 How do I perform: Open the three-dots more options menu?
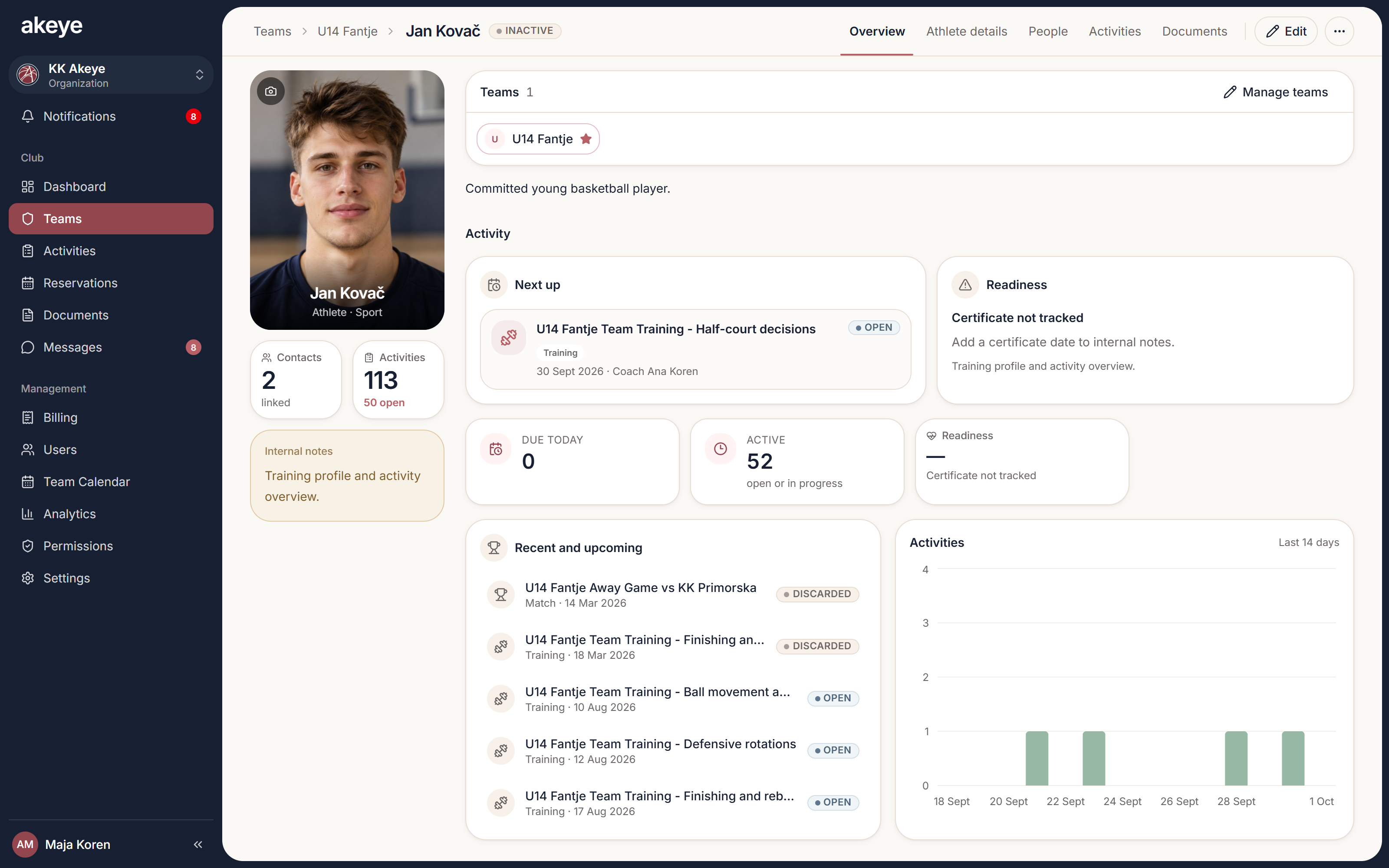(x=1339, y=32)
